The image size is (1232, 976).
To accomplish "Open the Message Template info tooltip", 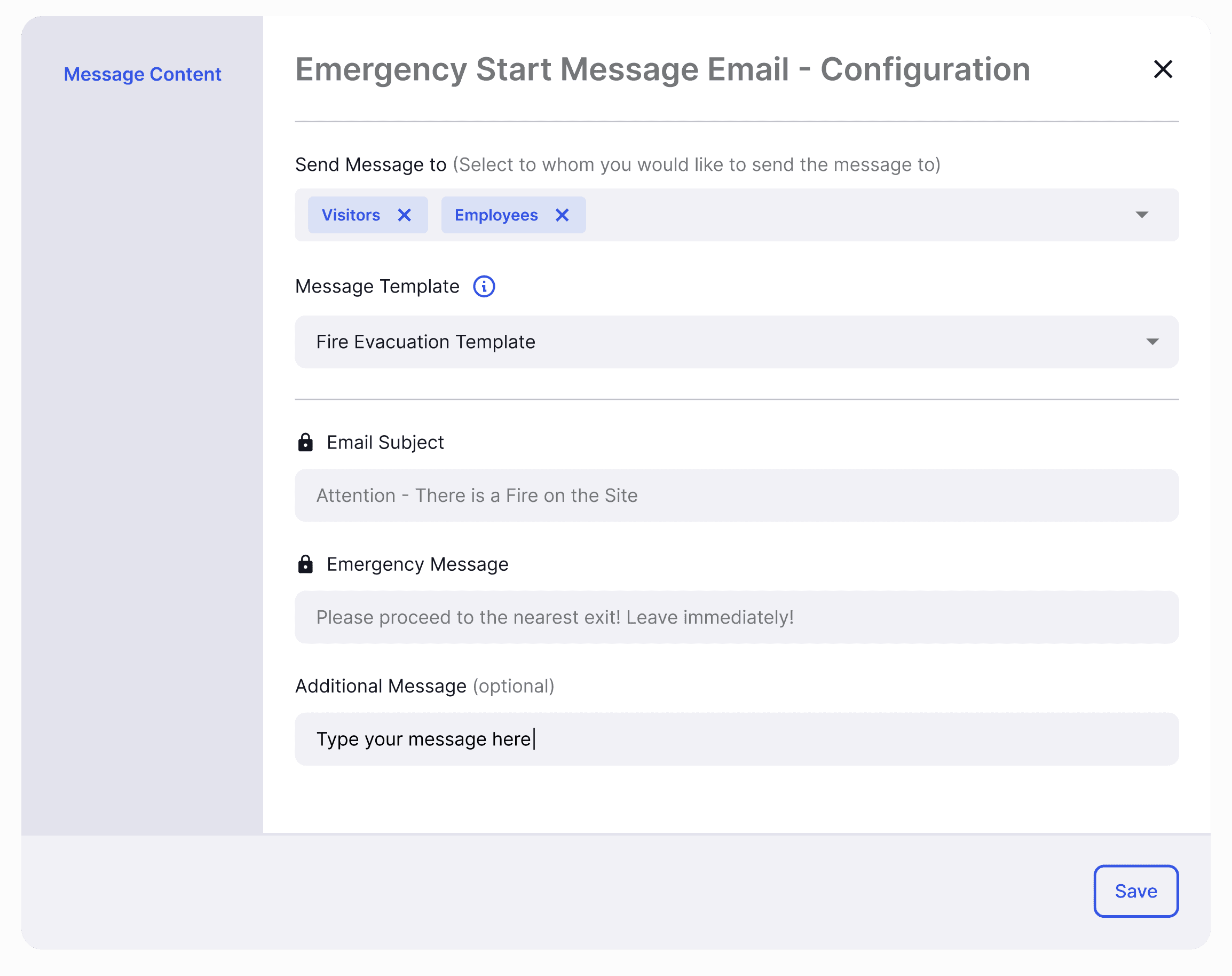I will (483, 286).
